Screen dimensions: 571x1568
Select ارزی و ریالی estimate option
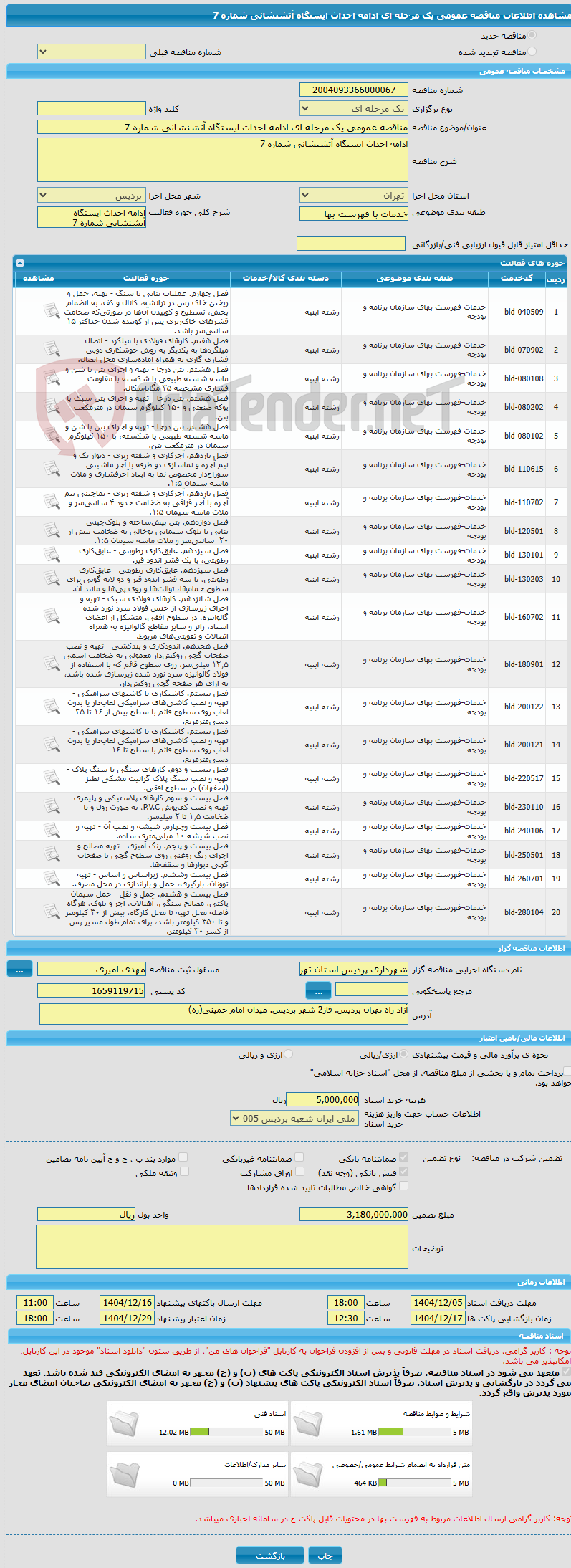pyautogui.click(x=288, y=1054)
